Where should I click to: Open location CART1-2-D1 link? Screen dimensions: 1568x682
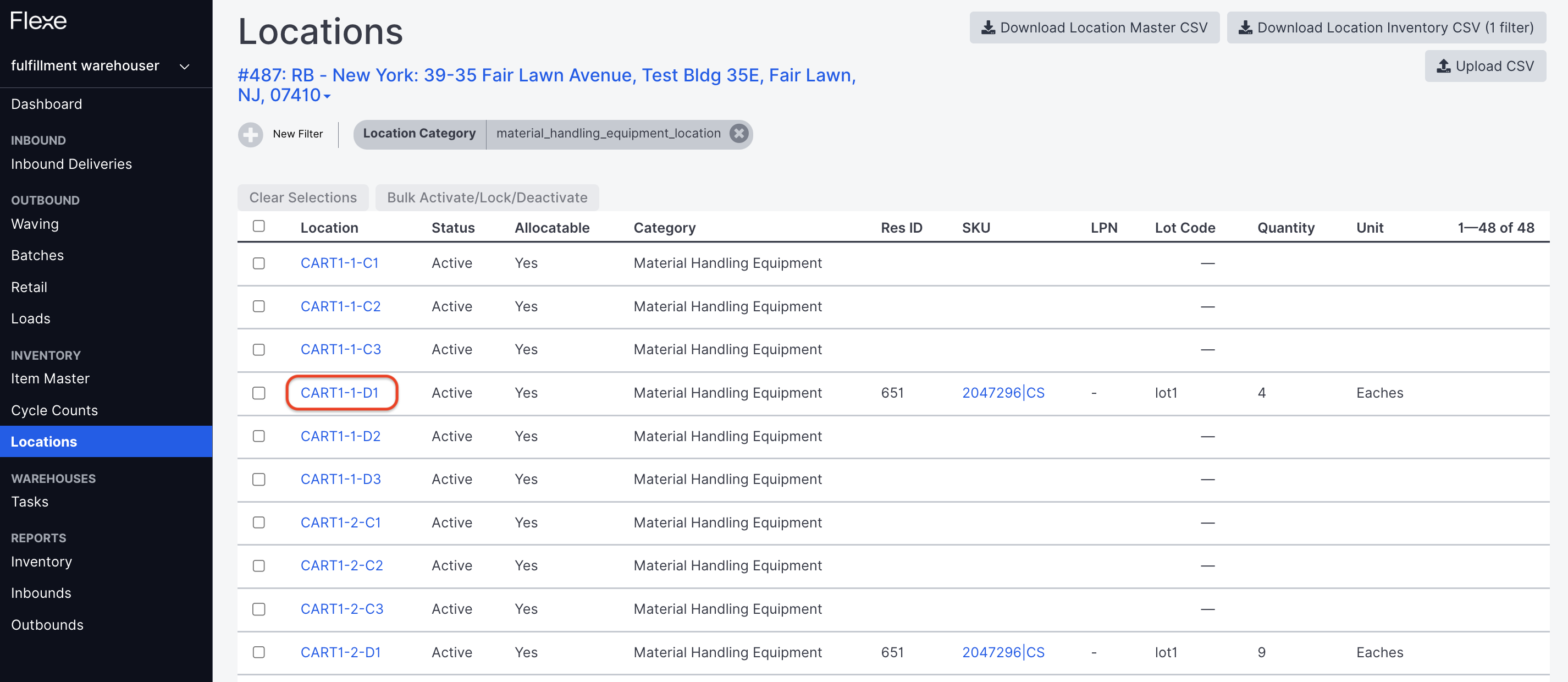pyautogui.click(x=341, y=653)
